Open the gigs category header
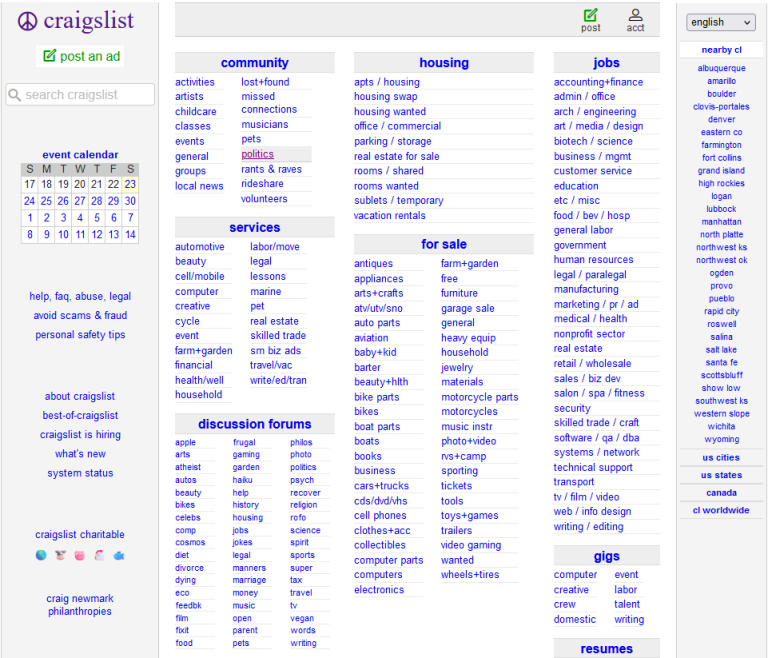This screenshot has width=768, height=658. [606, 556]
